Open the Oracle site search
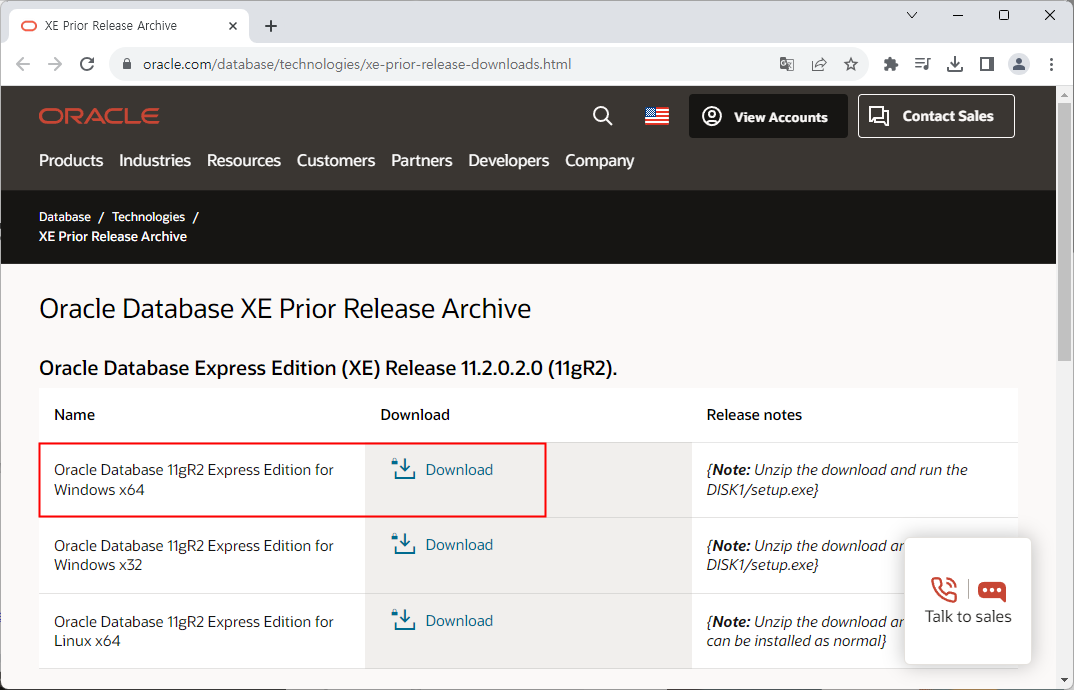This screenshot has width=1074, height=690. (603, 116)
